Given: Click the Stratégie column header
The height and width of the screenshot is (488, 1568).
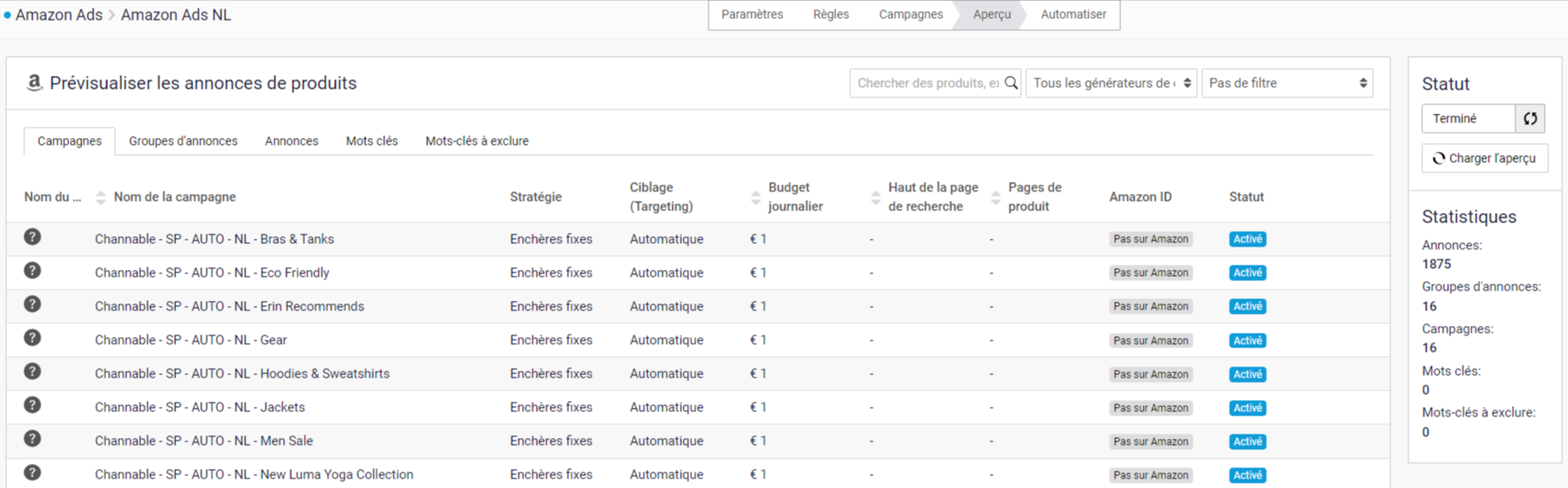Looking at the screenshot, I should tap(536, 197).
